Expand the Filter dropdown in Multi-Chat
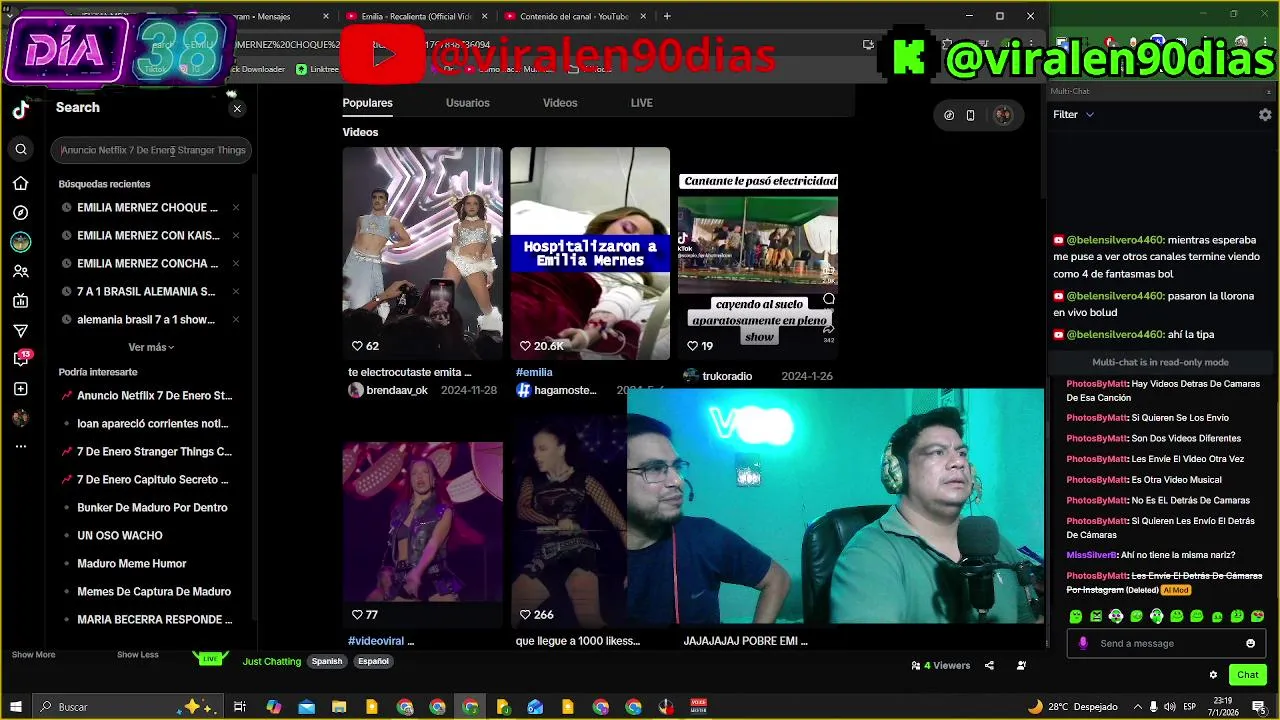This screenshot has height=720, width=1280. [x=1074, y=115]
